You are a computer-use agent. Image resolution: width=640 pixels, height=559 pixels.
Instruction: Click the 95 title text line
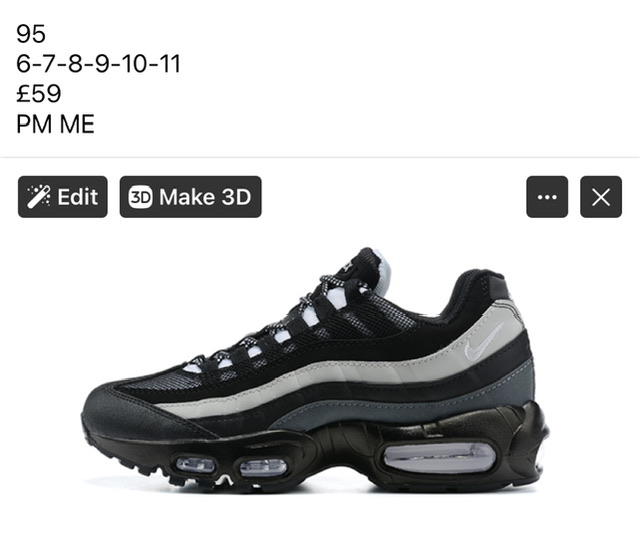31,33
